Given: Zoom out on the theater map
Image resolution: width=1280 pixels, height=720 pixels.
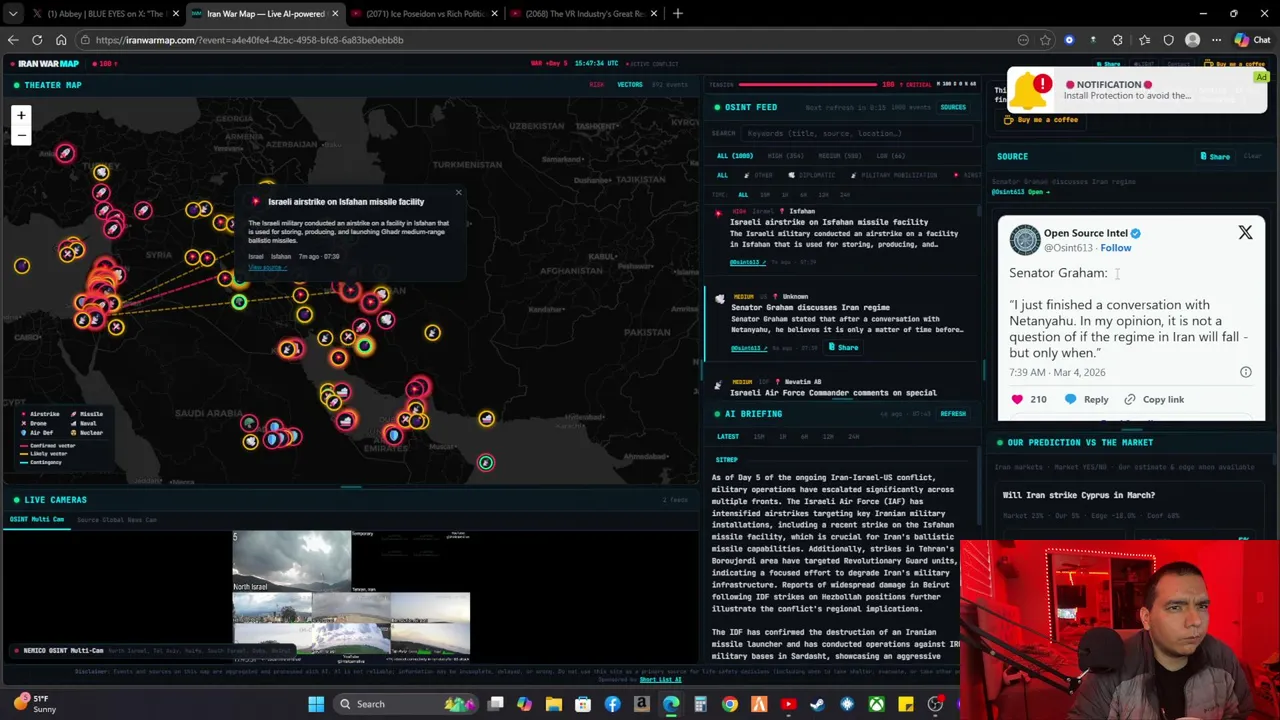Looking at the screenshot, I should point(21,135).
